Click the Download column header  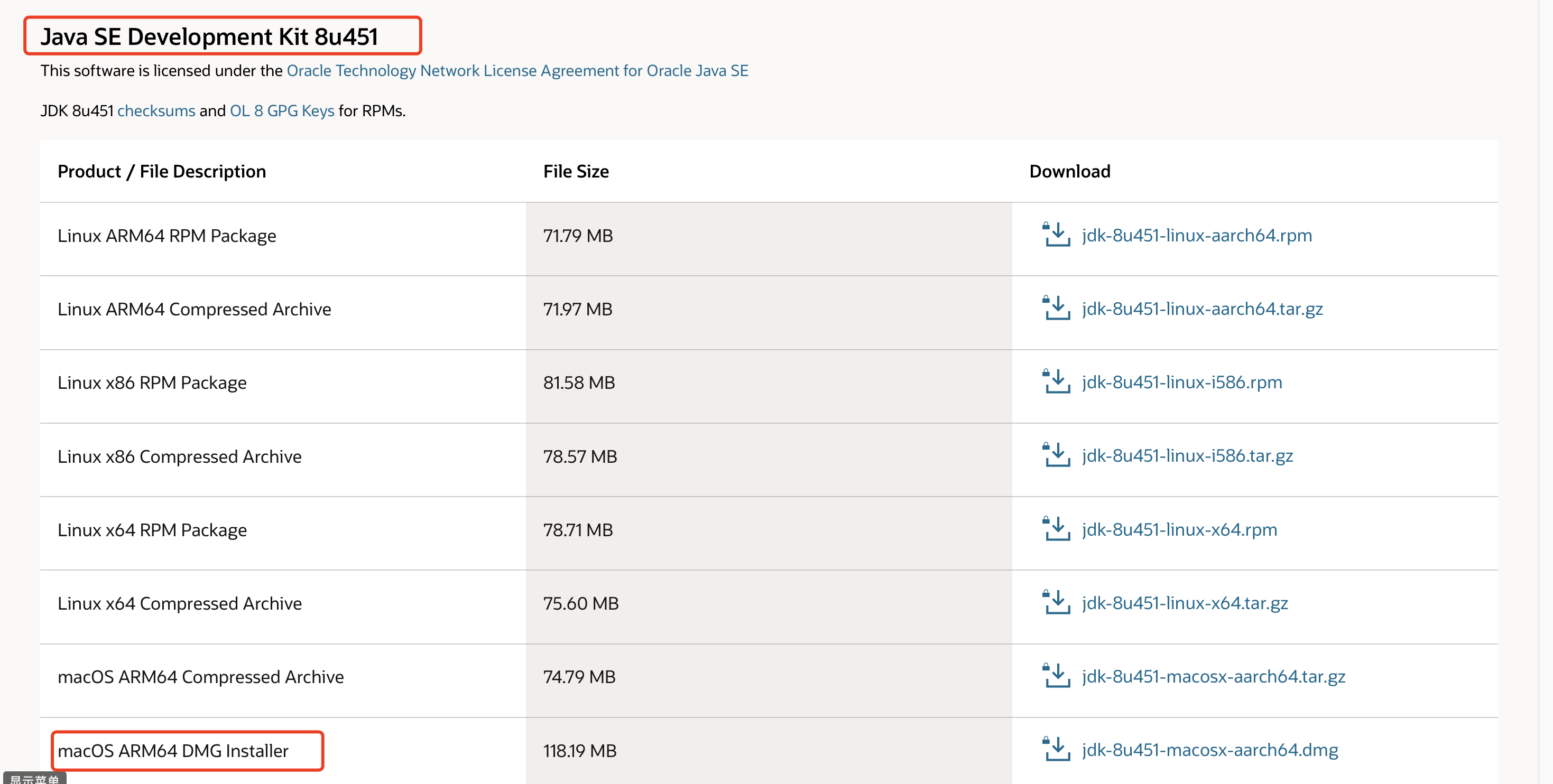click(1069, 172)
